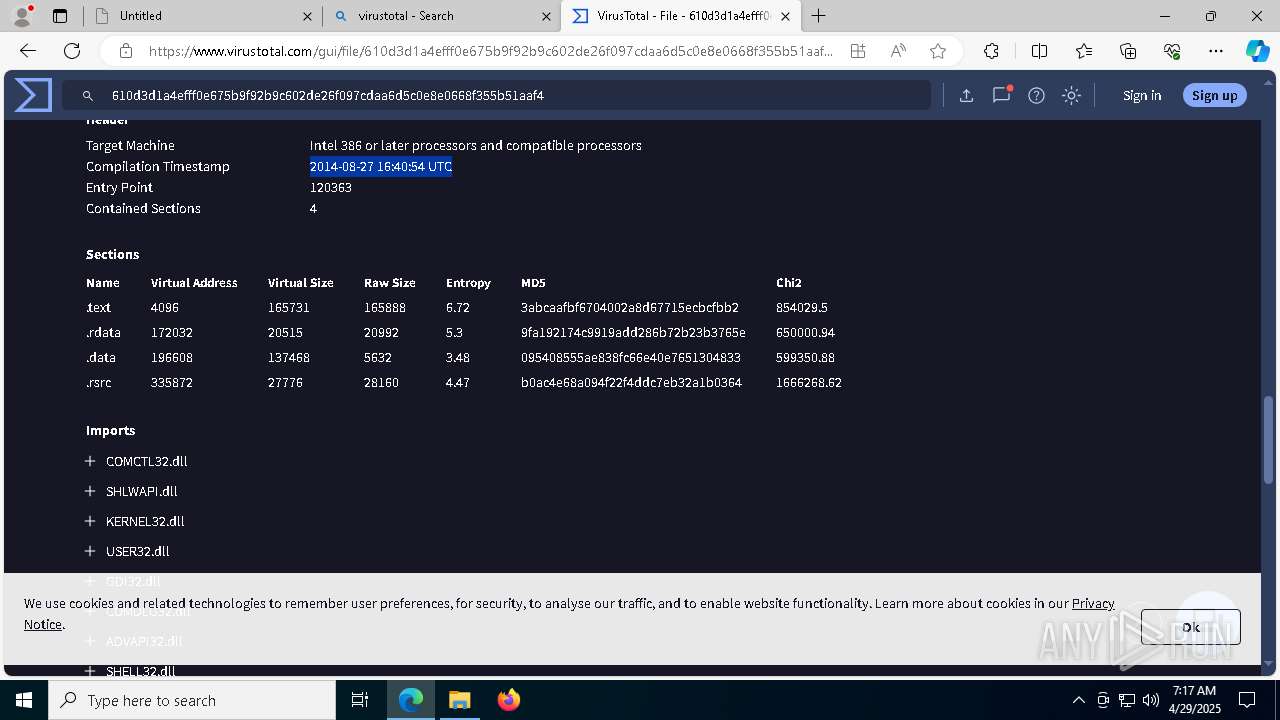Click the highlighted compilation timestamp value

pyautogui.click(x=381, y=166)
